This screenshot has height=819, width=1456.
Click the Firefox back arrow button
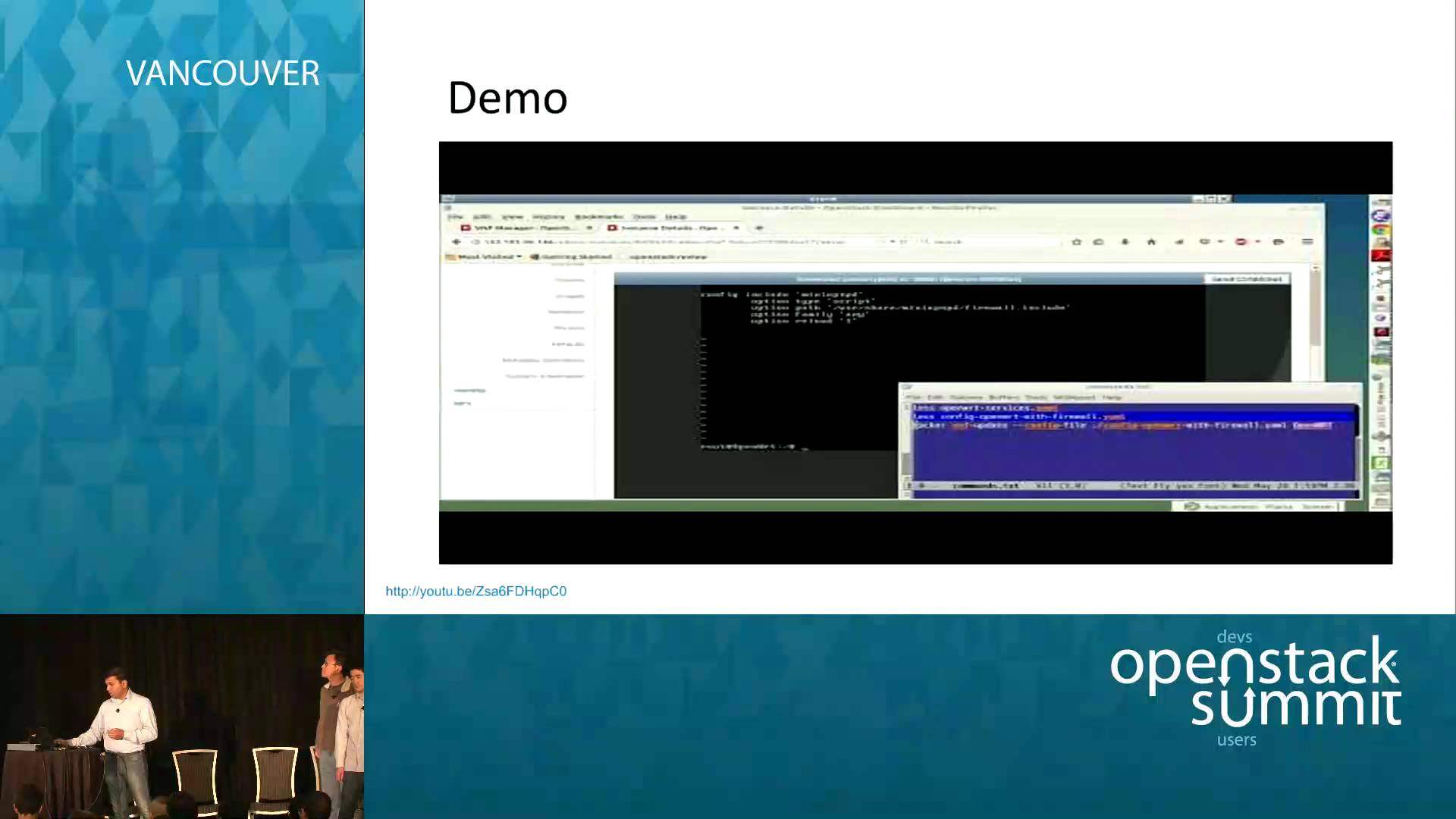tap(456, 242)
